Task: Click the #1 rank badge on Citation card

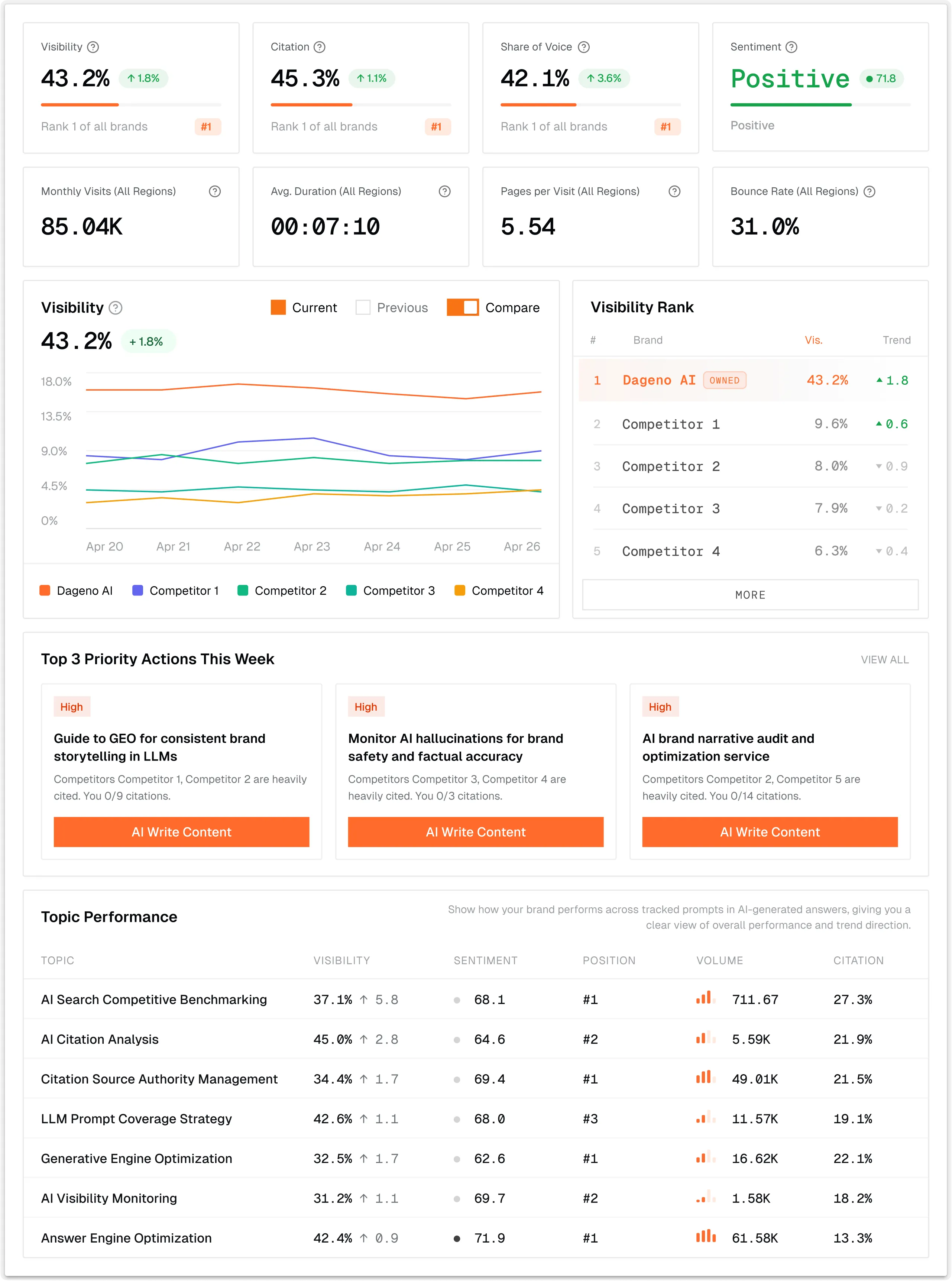Action: point(437,127)
